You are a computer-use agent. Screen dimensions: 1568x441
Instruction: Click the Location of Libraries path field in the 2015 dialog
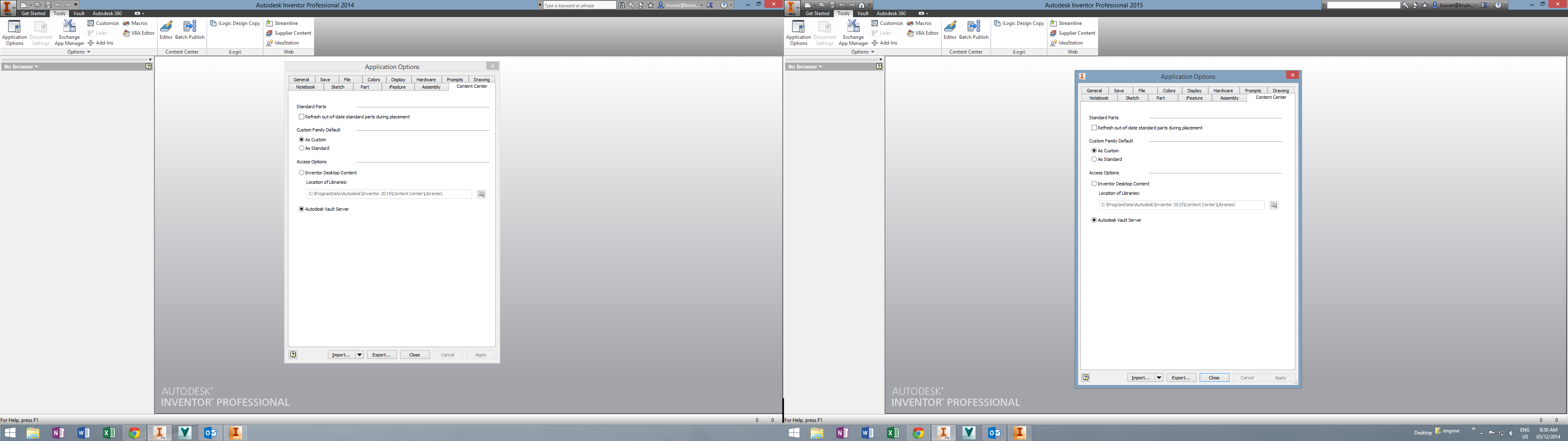(1181, 205)
